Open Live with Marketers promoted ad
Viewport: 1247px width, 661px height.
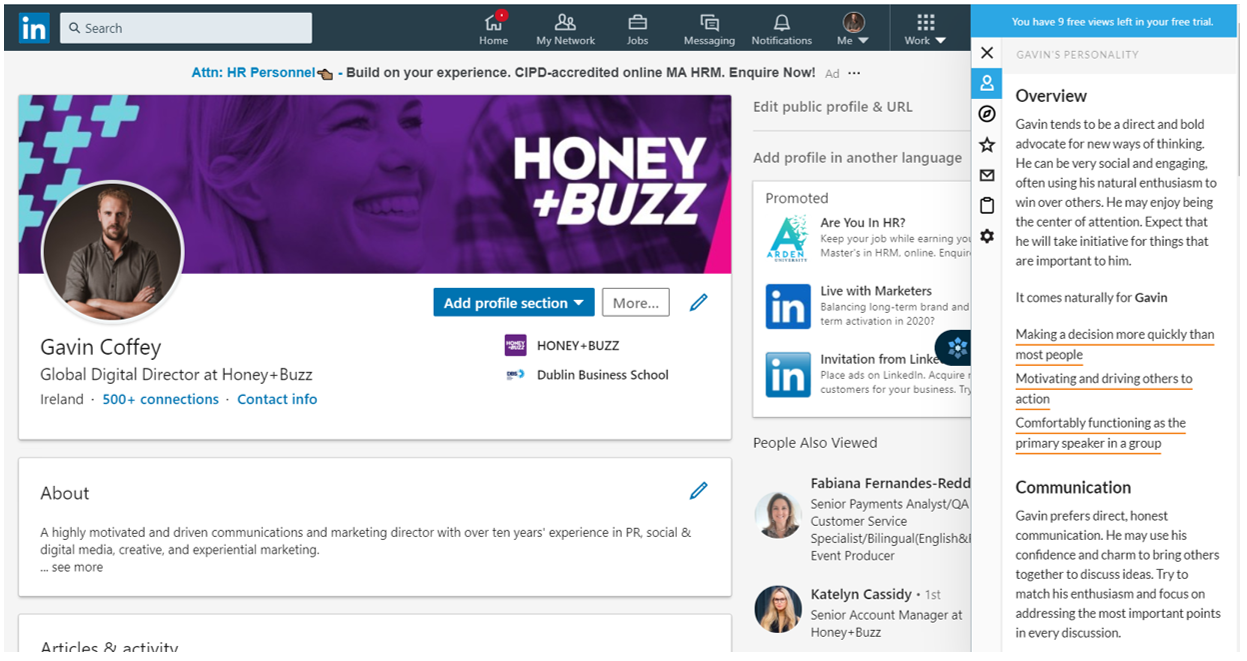point(876,291)
